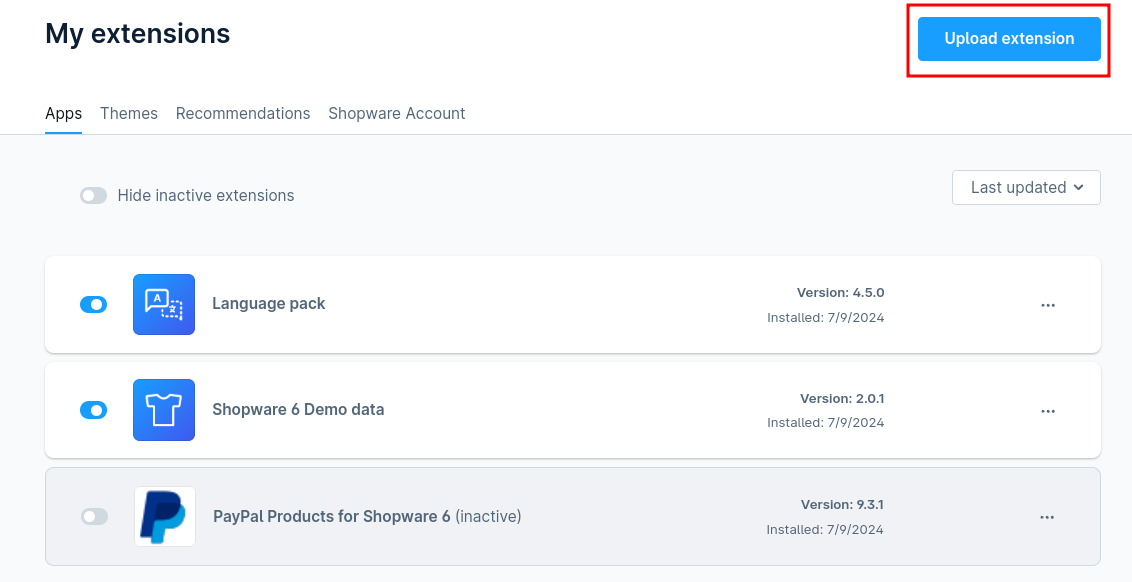Click the Language pack extension name
The width and height of the screenshot is (1132, 582).
tap(269, 304)
